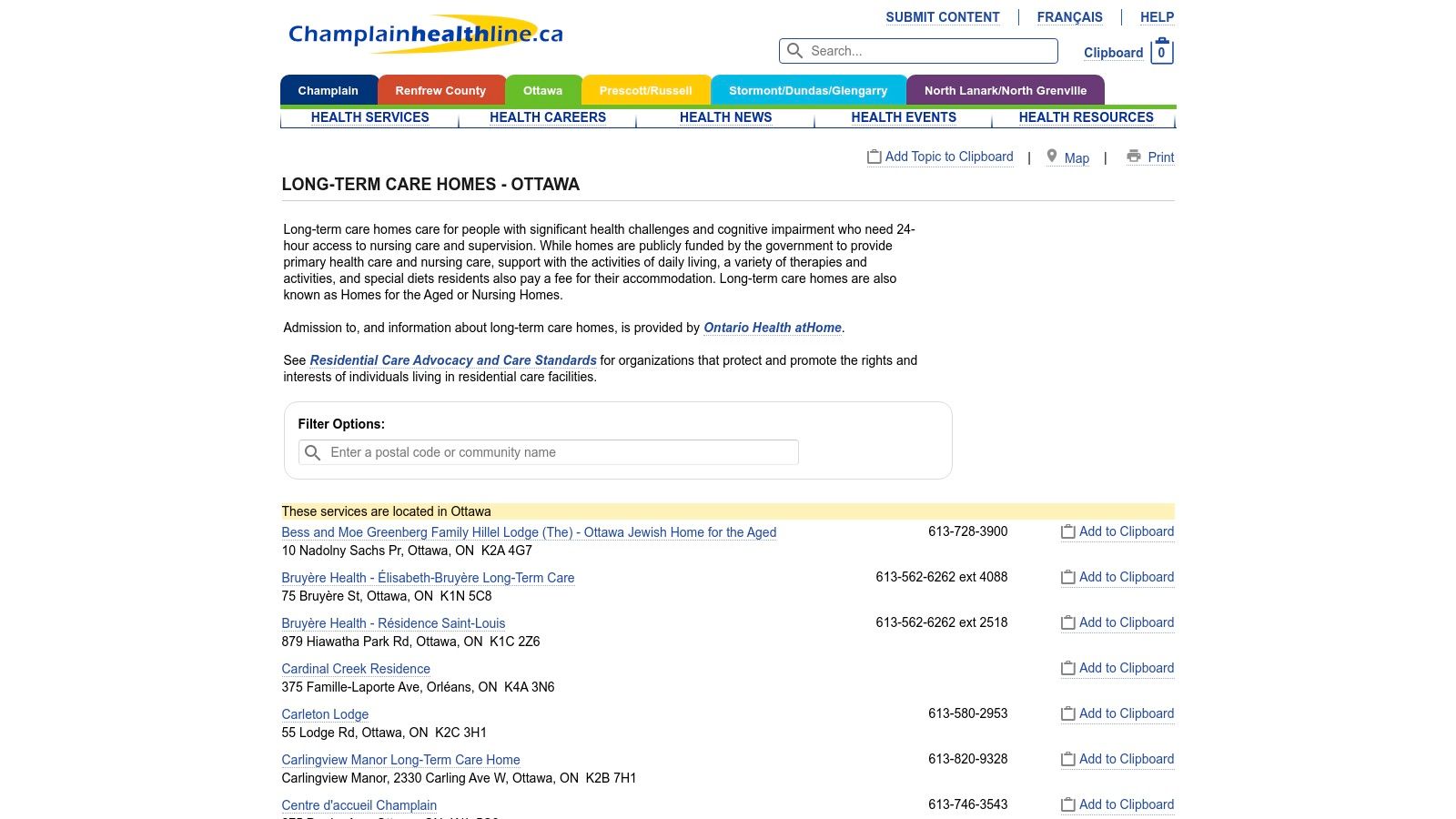Click clipboard icon for Cardinal Creek Residence row
The width and height of the screenshot is (1456, 819).
pyautogui.click(x=1068, y=668)
